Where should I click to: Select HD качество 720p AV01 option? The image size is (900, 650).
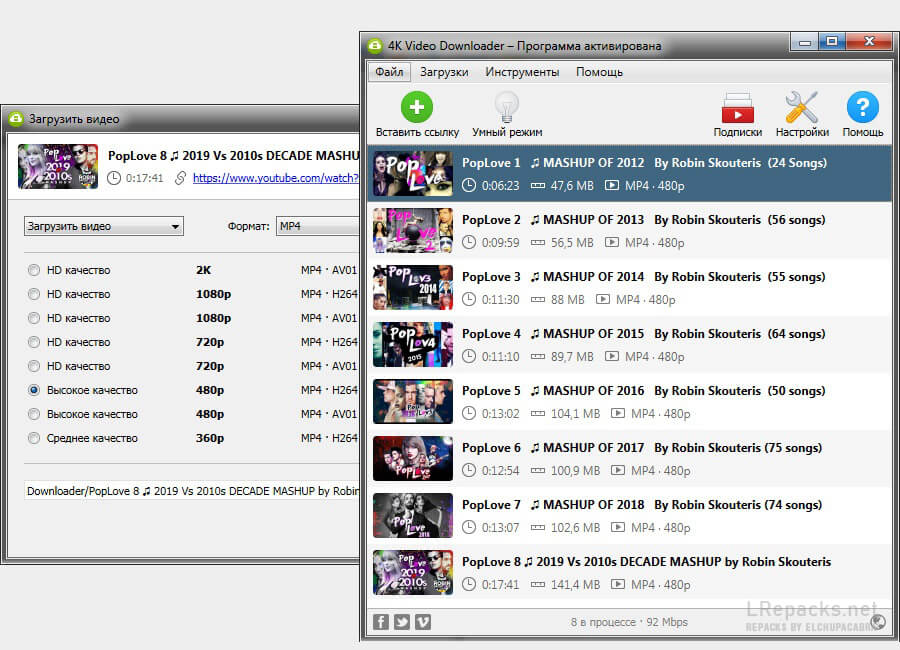(34, 366)
